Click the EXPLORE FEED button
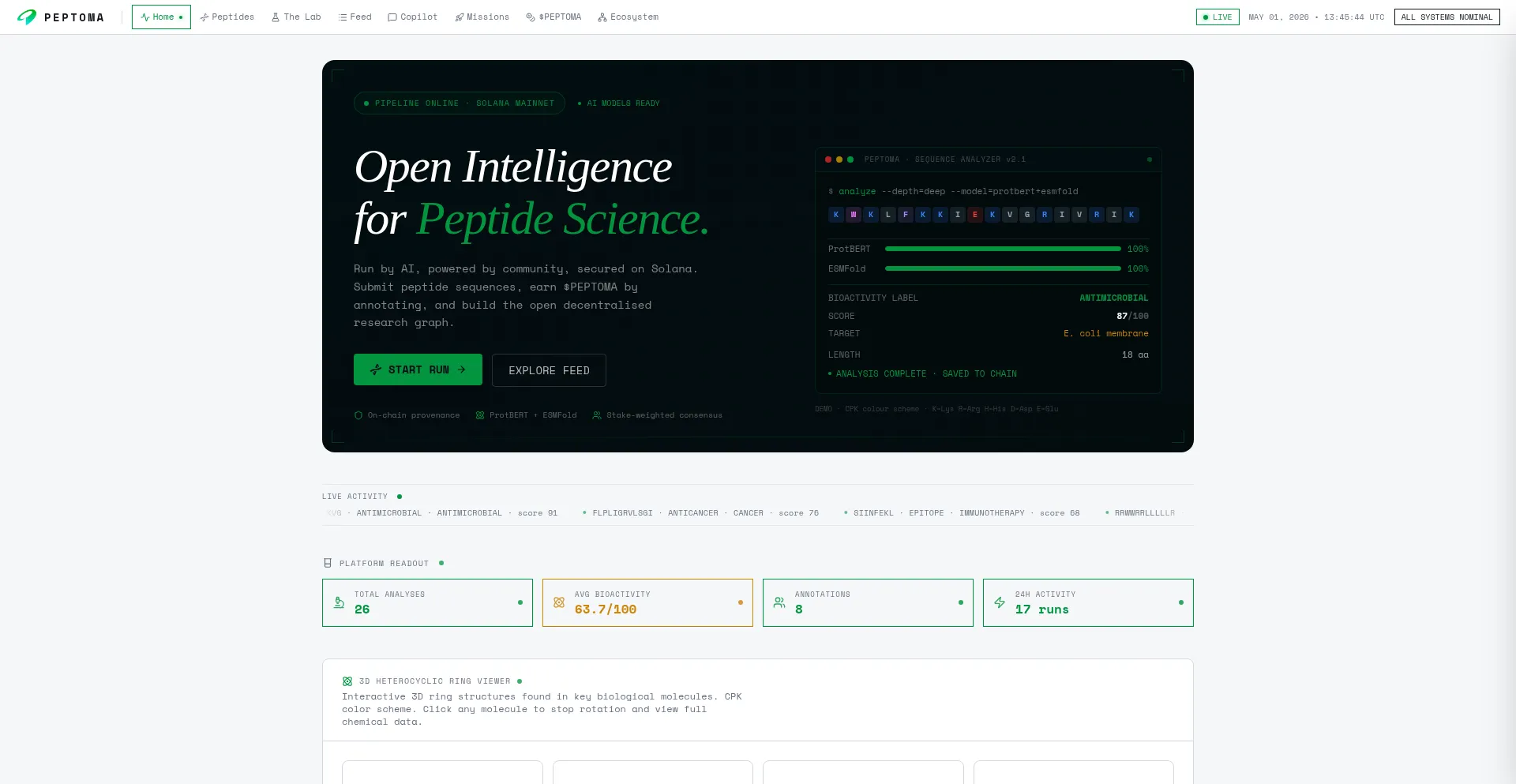Image resolution: width=1516 pixels, height=784 pixels. coord(549,370)
